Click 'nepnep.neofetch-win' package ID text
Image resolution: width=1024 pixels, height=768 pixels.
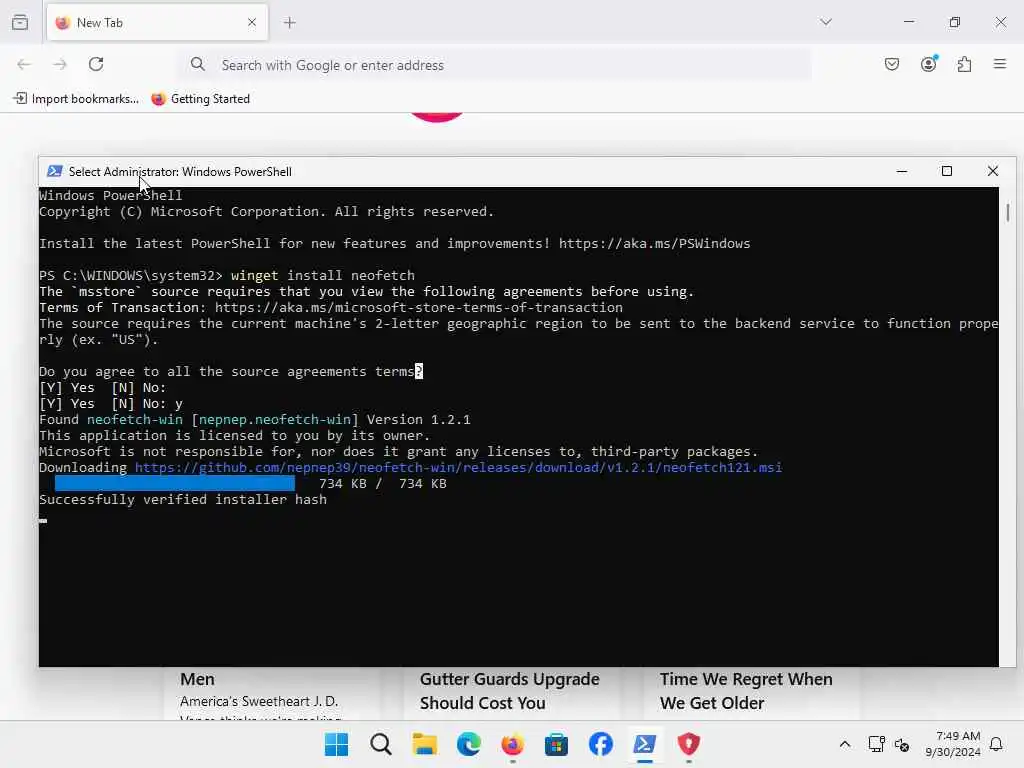275,420
